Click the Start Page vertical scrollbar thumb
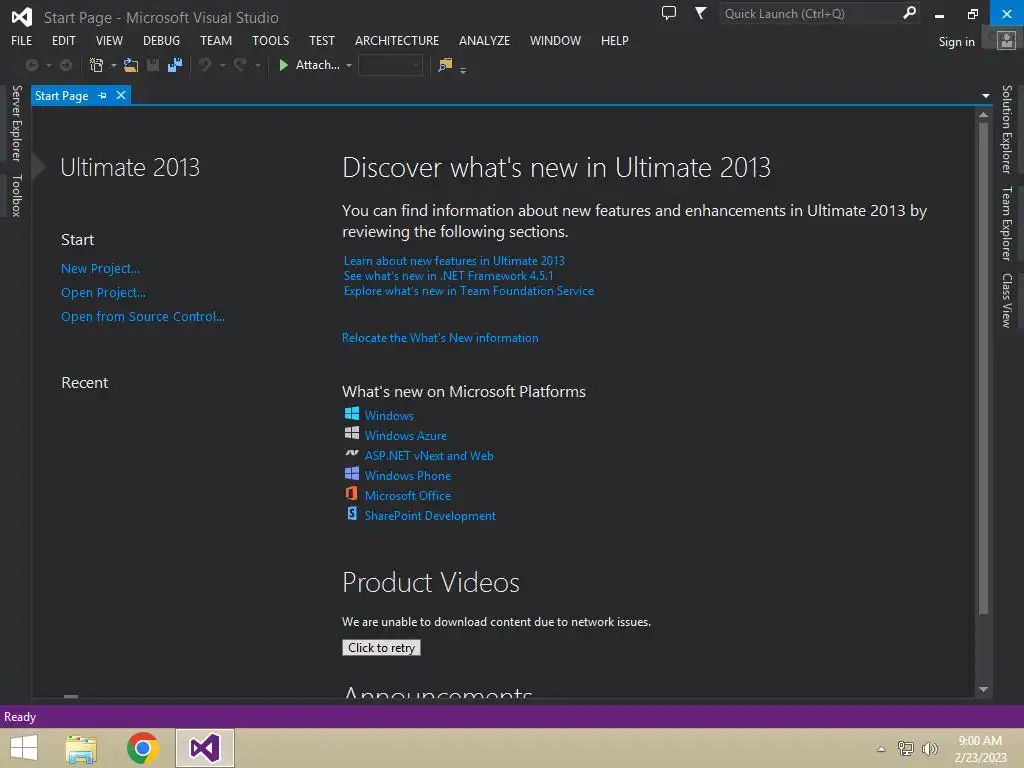Screen dimensions: 1024x768 984,368
